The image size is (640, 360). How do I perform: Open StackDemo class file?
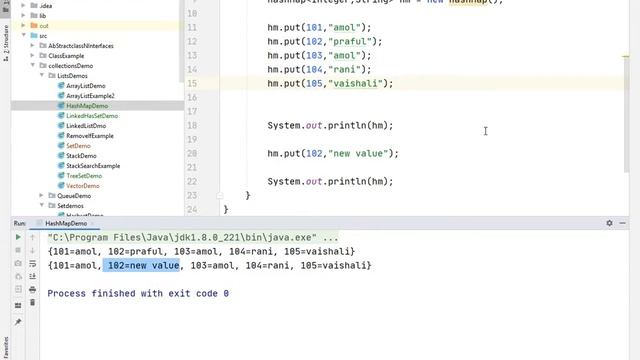pos(81,156)
